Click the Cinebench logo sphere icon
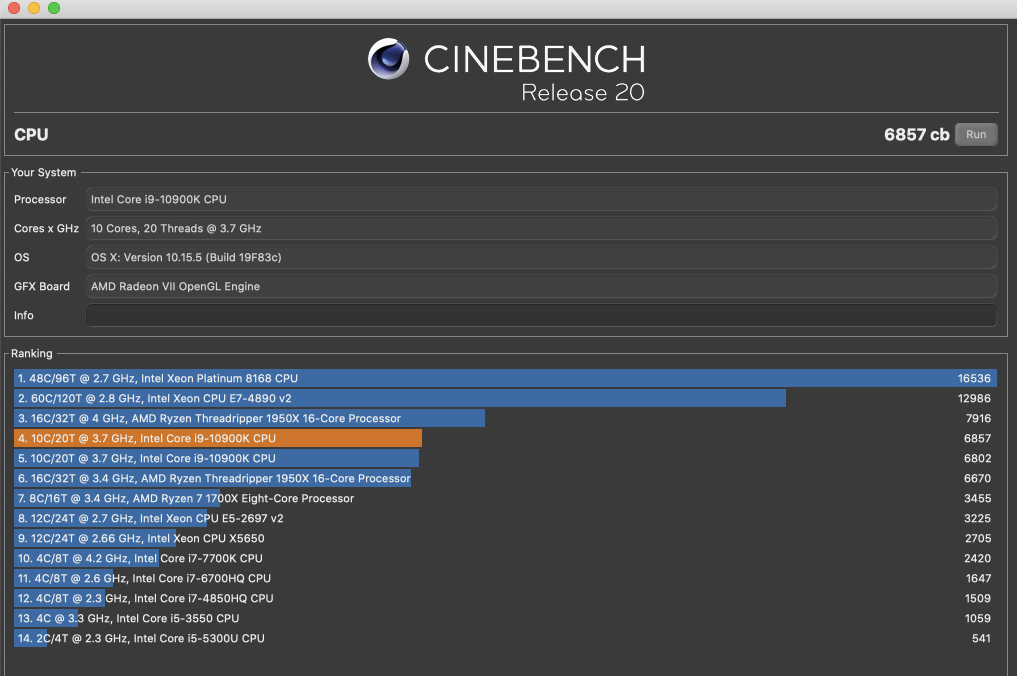 click(x=389, y=59)
